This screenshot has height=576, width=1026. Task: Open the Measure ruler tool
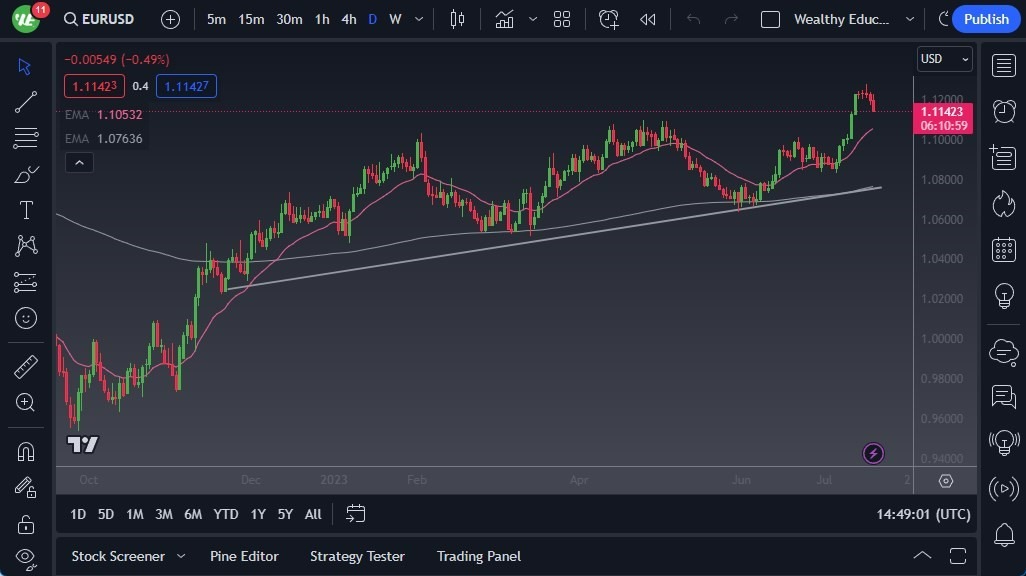tap(26, 366)
